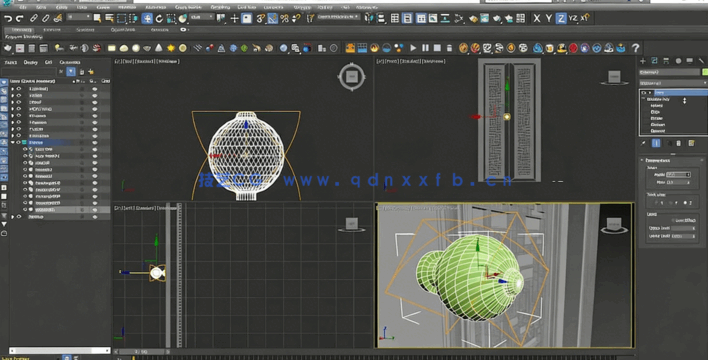708x360 pixels.
Task: Toggle the eye on the selected last child object
Action: click(25, 210)
